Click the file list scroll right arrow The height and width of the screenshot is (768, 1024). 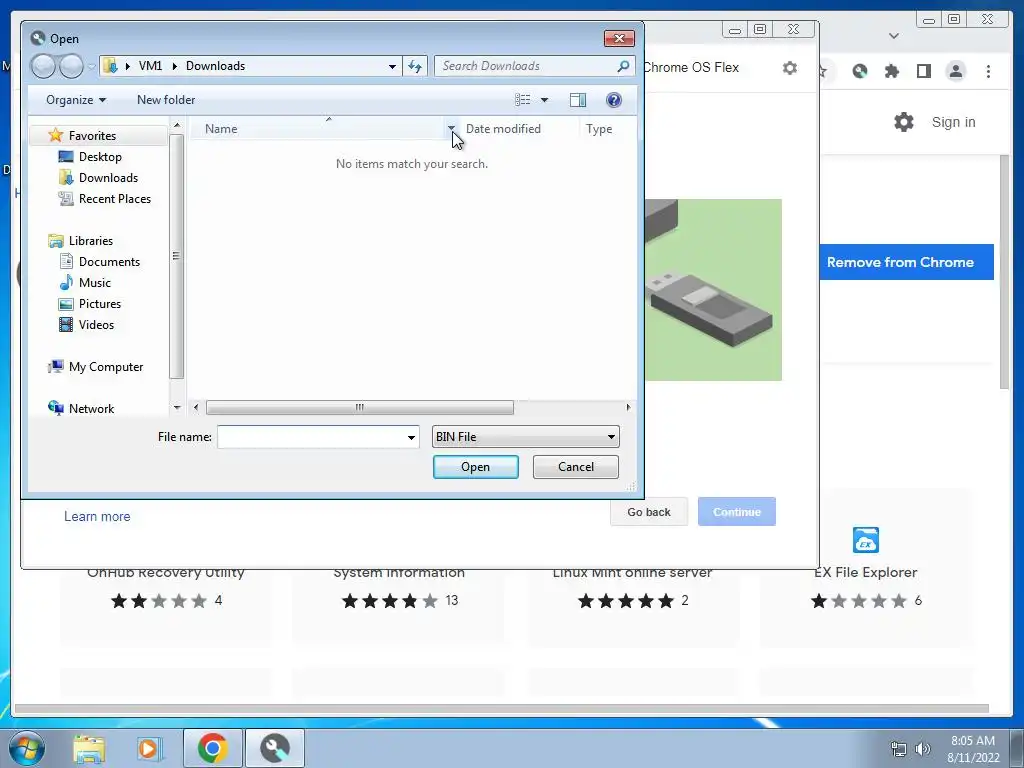[628, 408]
